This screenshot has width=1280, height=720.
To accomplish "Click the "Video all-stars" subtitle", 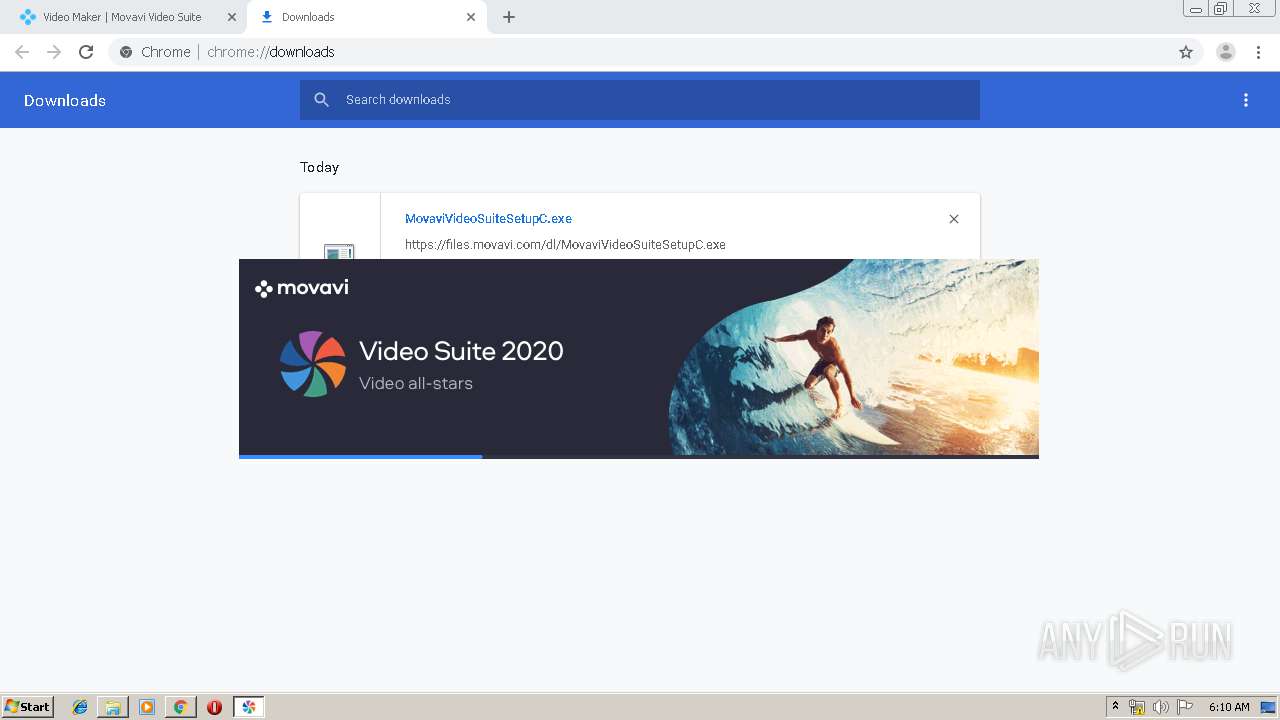I will [416, 383].
